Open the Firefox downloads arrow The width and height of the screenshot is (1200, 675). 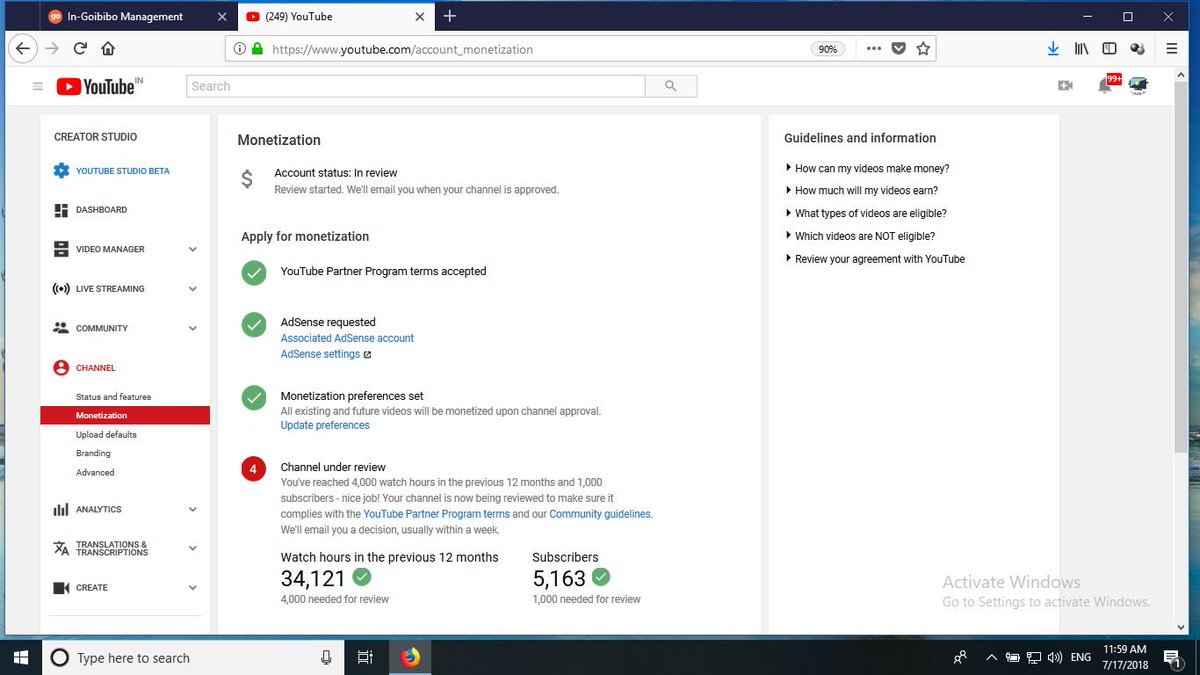coord(1053,48)
